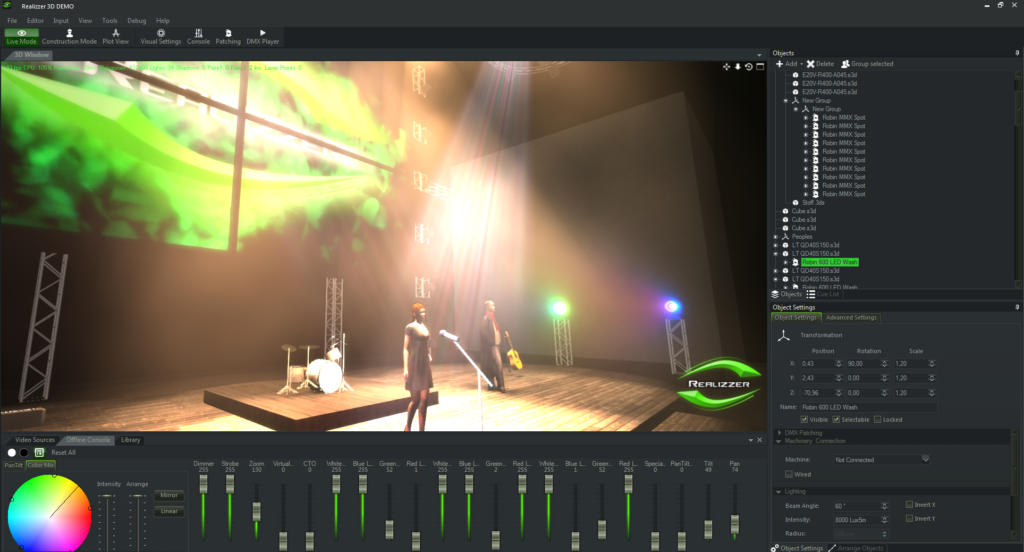This screenshot has height=552, width=1024.
Task: Switch to Live Mode
Action: (x=21, y=37)
